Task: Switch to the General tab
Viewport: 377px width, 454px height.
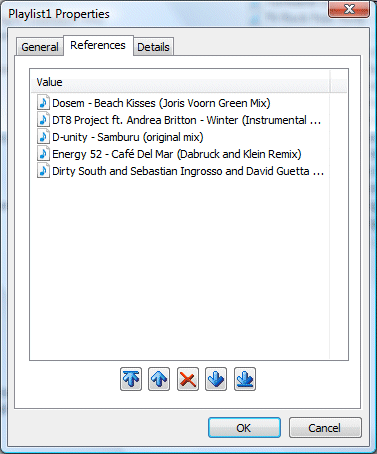Action: [x=40, y=47]
